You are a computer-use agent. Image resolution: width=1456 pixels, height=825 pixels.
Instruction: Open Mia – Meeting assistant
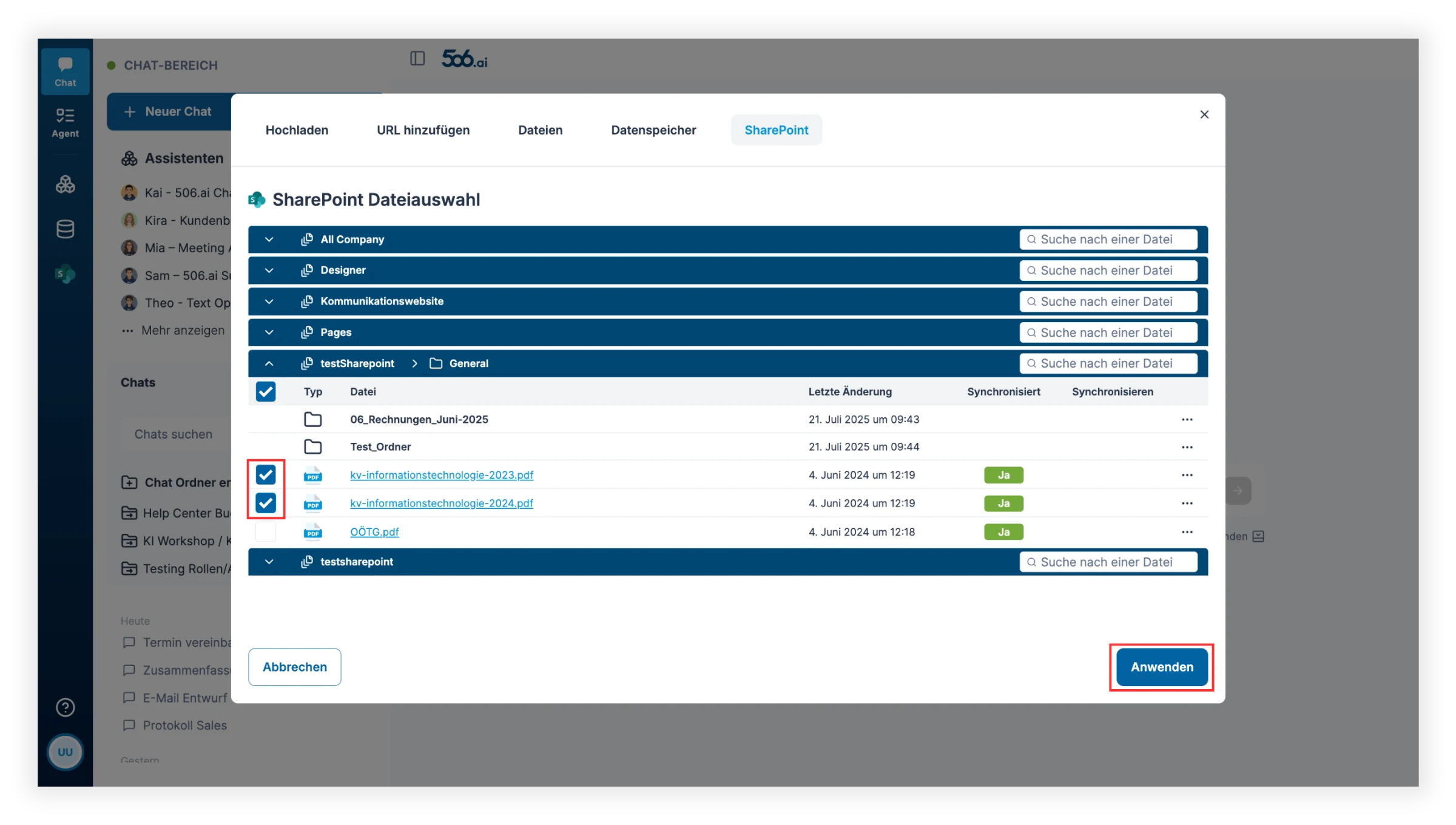coord(176,248)
